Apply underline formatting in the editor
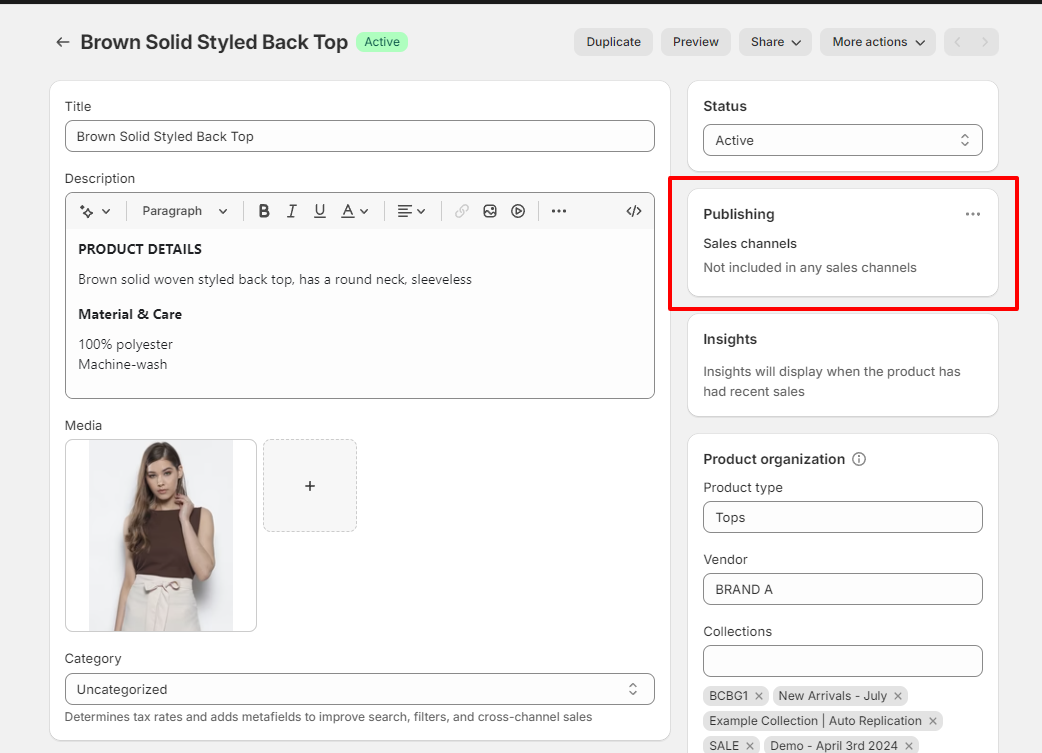Screen dimensions: 1042x753 click(319, 211)
